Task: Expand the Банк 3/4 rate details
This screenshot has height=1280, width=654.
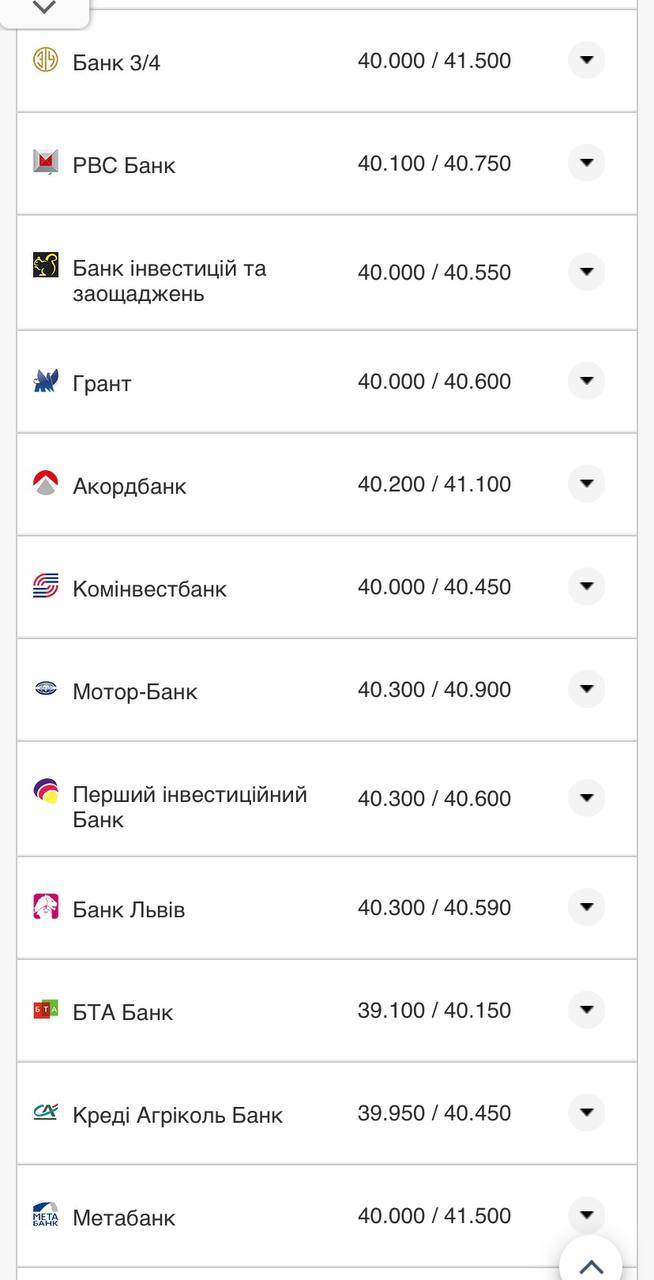Action: 586,59
